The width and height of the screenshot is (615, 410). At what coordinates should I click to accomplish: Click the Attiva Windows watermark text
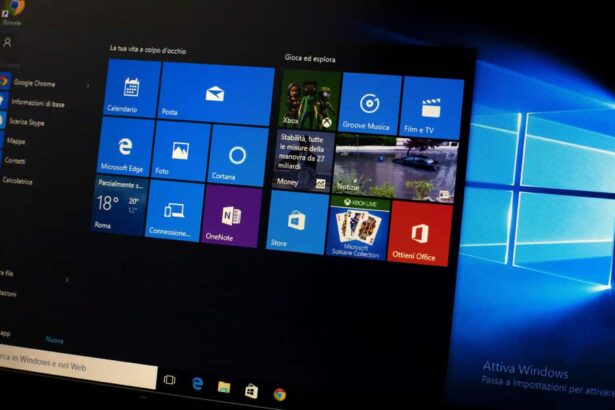[x=526, y=370]
